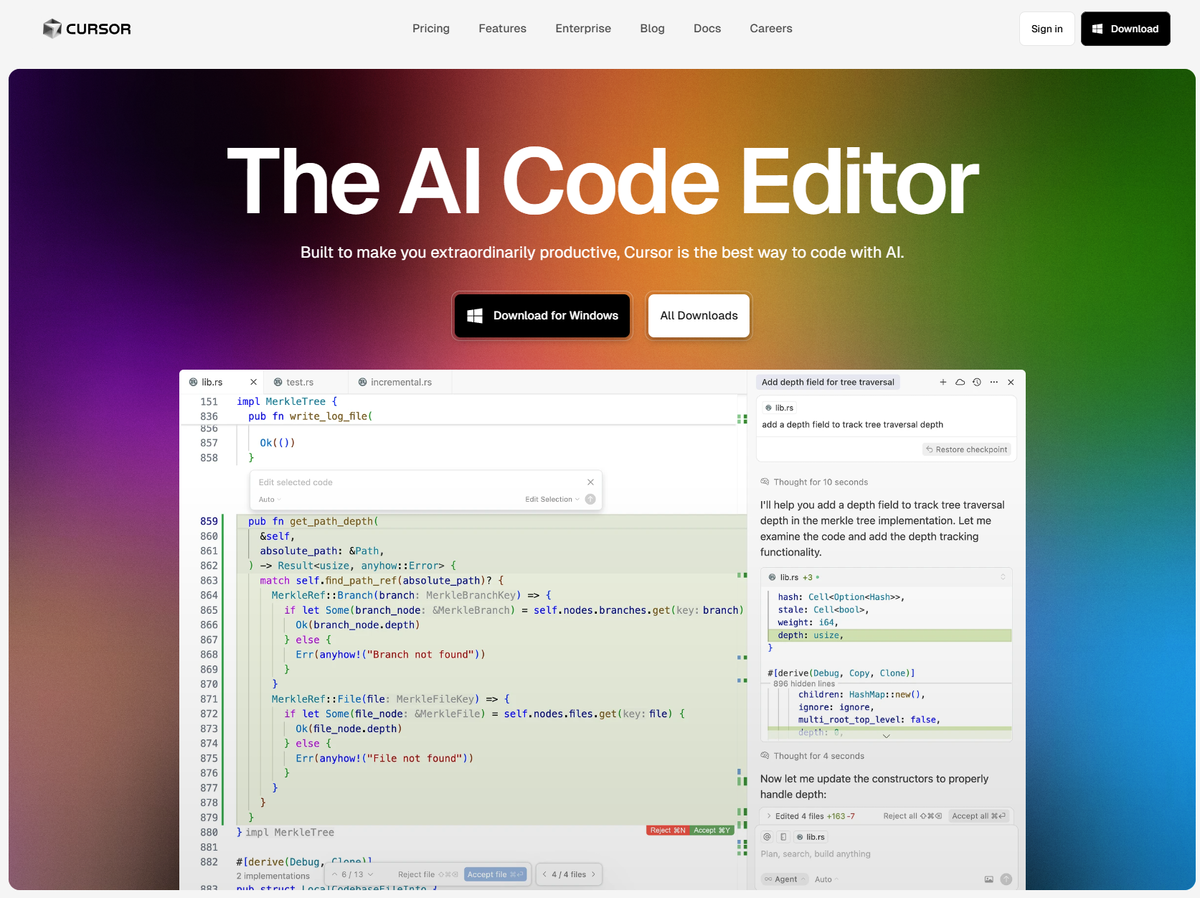Select chat tab Add depth field for tree traversal

[x=828, y=382]
